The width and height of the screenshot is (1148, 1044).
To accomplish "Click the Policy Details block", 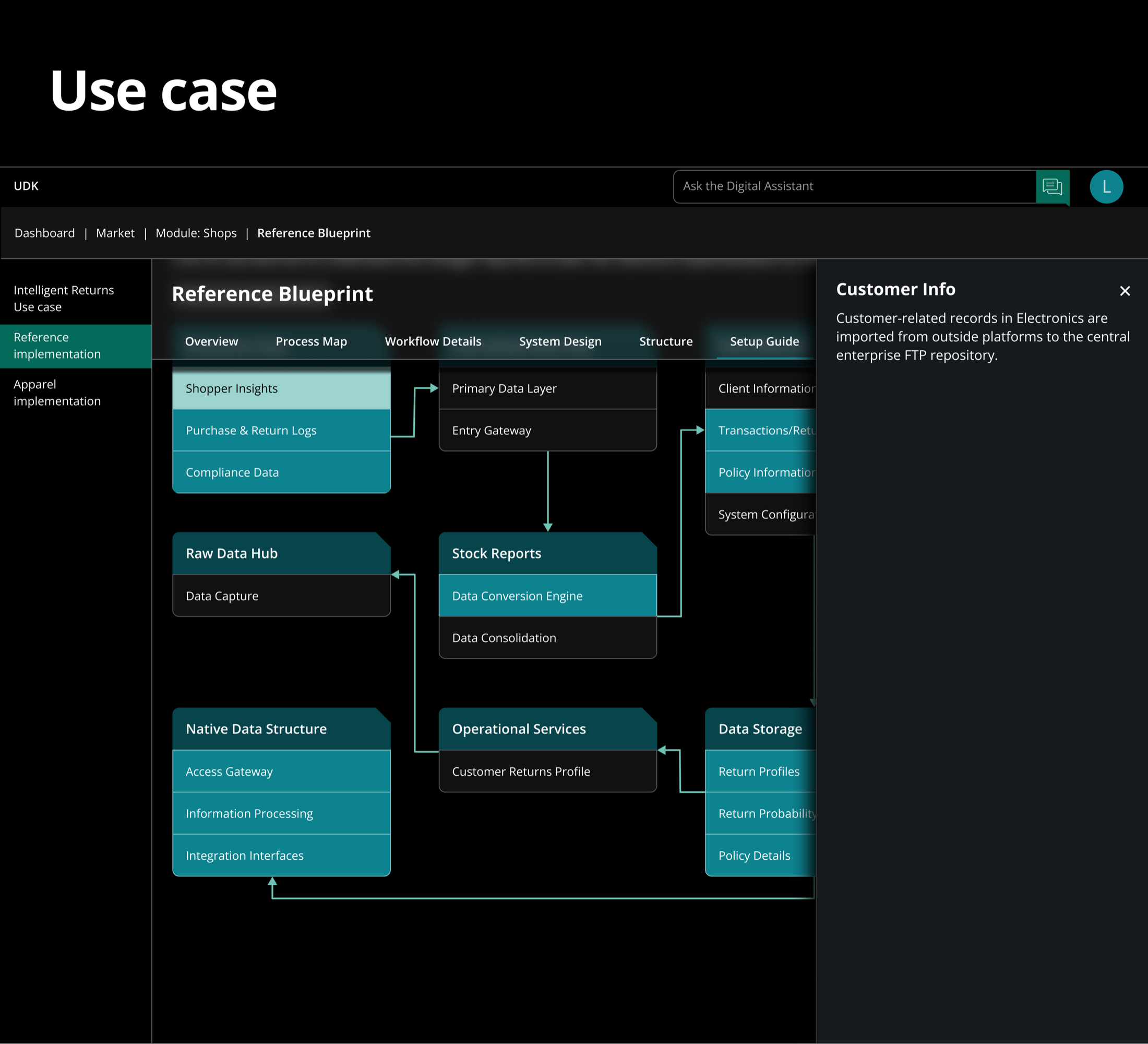I will coord(761,856).
